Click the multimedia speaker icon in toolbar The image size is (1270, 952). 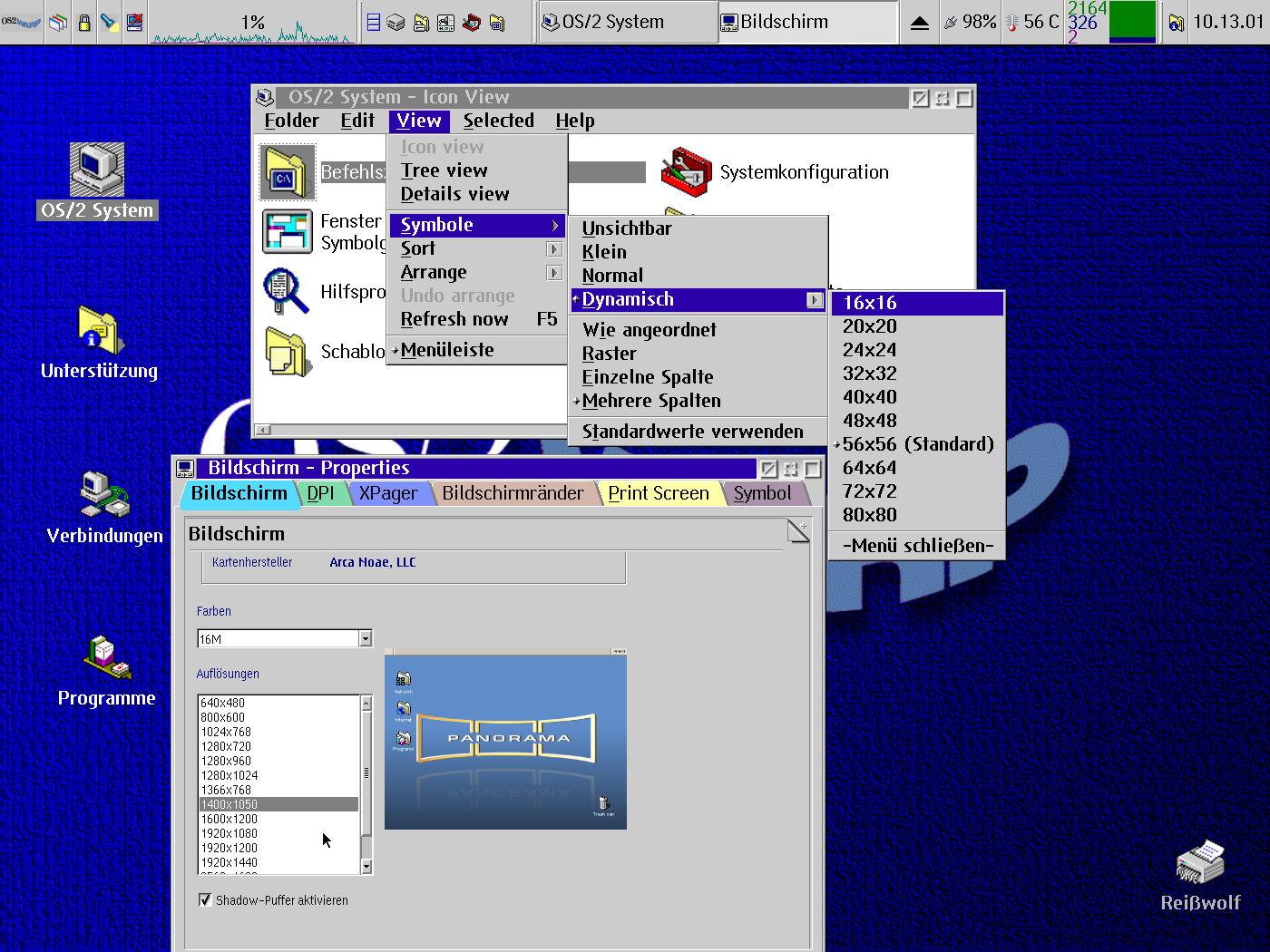(445, 22)
